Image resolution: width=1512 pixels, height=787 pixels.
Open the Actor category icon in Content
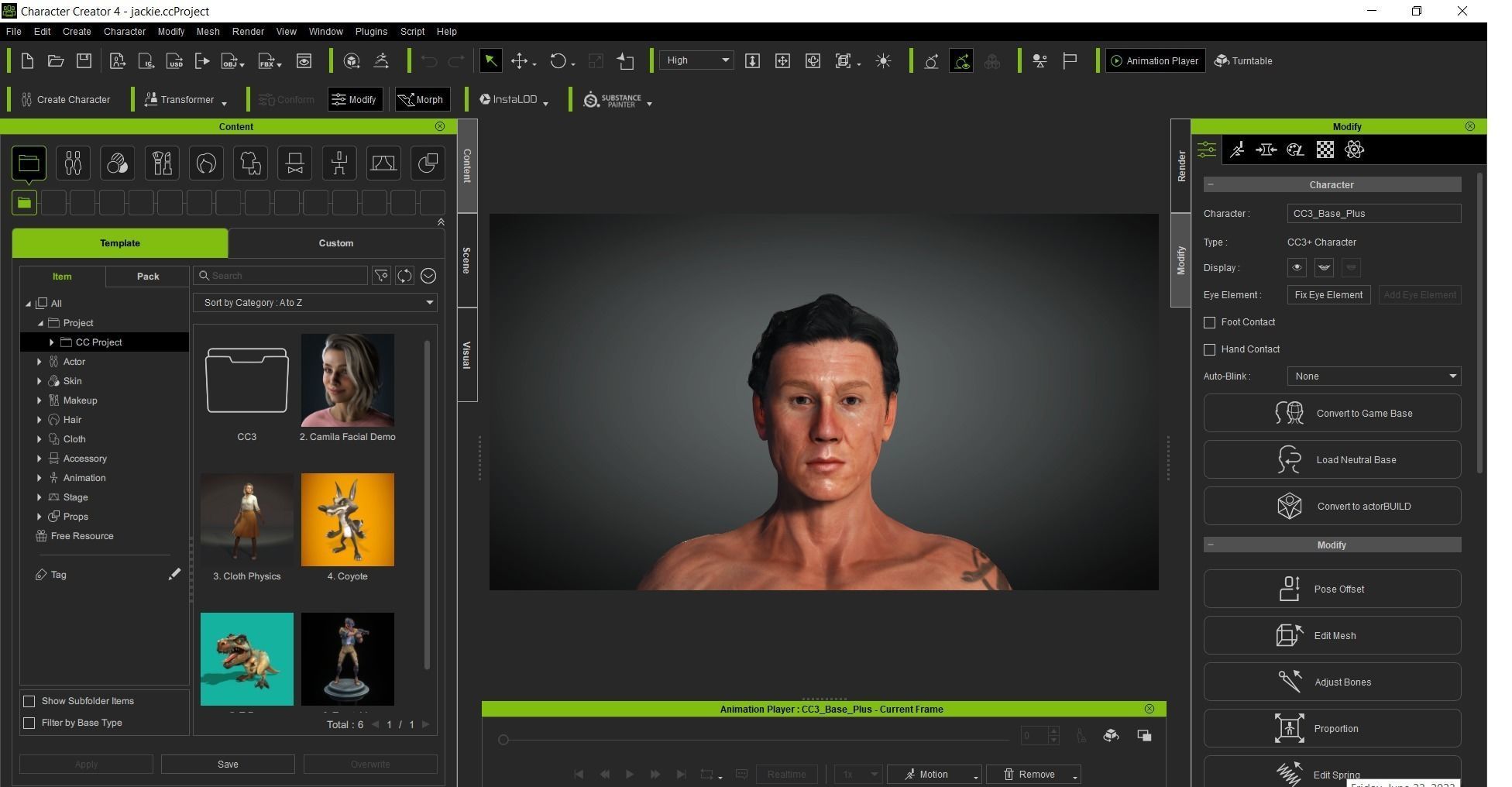click(73, 163)
